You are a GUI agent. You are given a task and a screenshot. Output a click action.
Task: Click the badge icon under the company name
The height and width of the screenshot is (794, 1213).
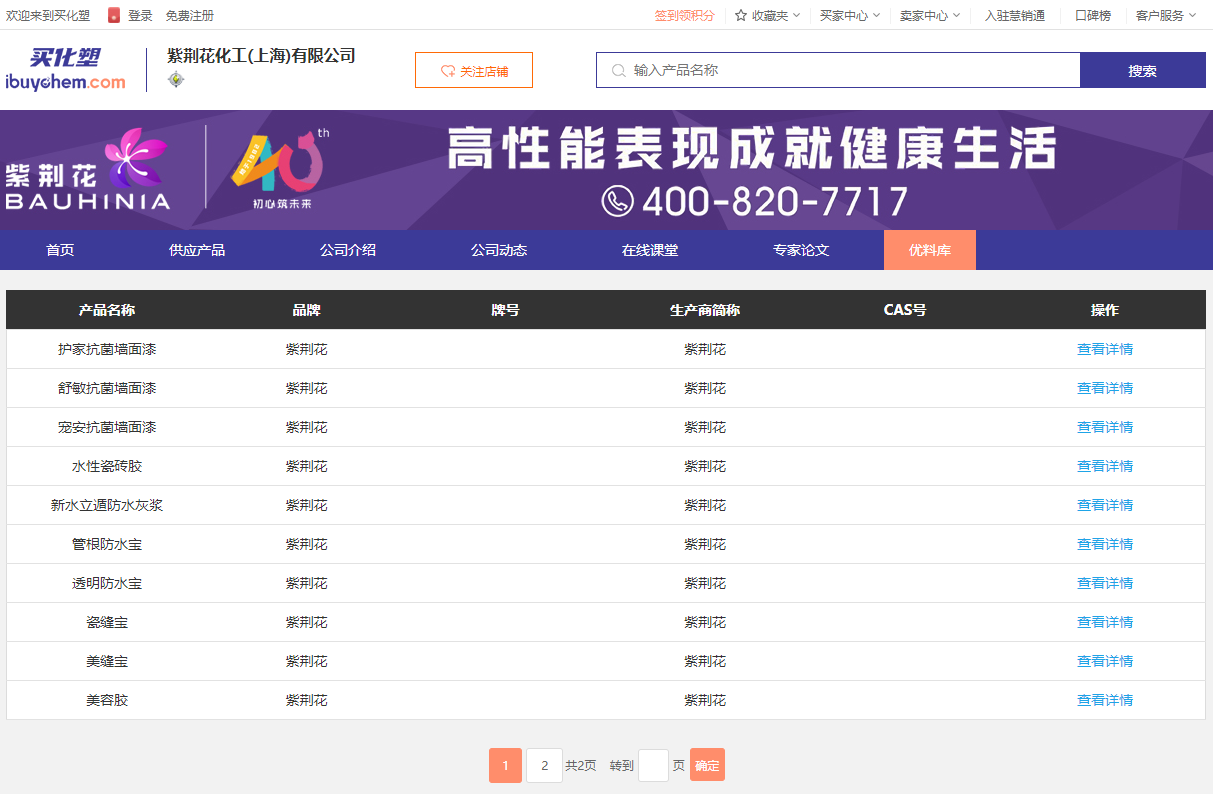[176, 79]
